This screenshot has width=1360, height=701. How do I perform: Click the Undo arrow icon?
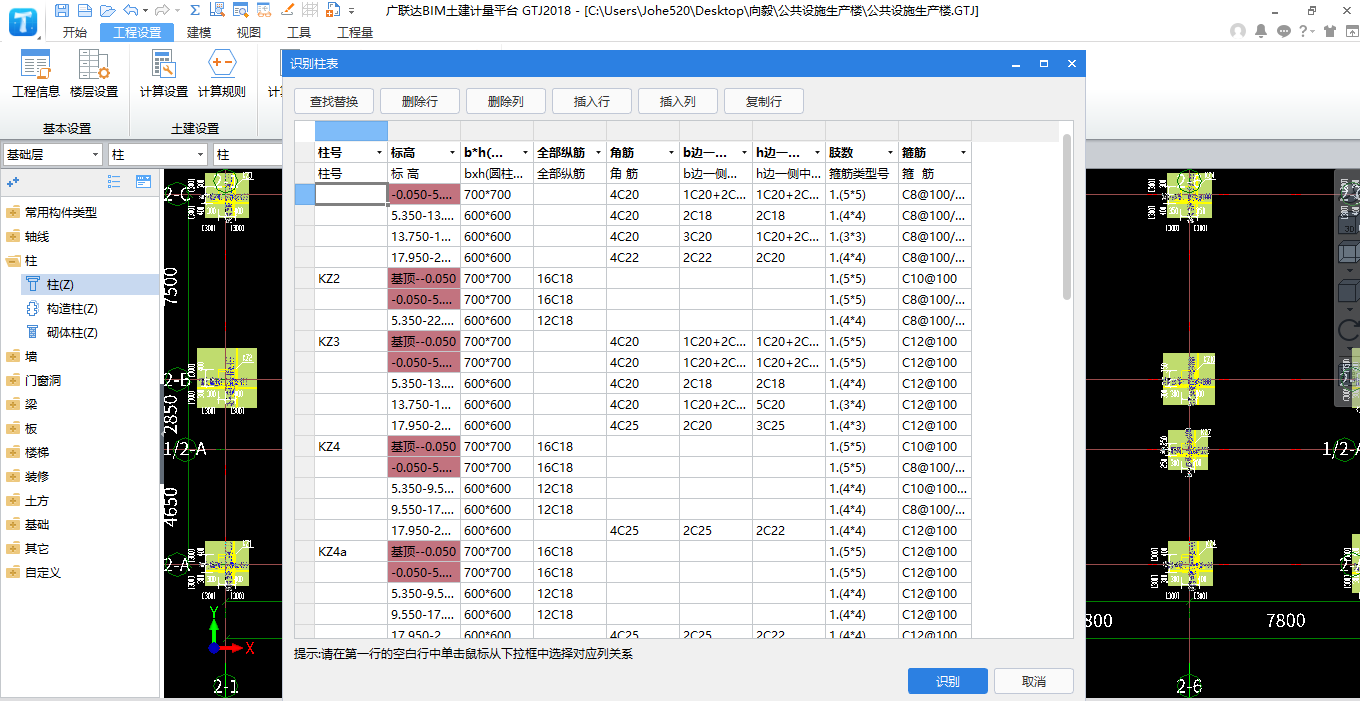(x=130, y=10)
